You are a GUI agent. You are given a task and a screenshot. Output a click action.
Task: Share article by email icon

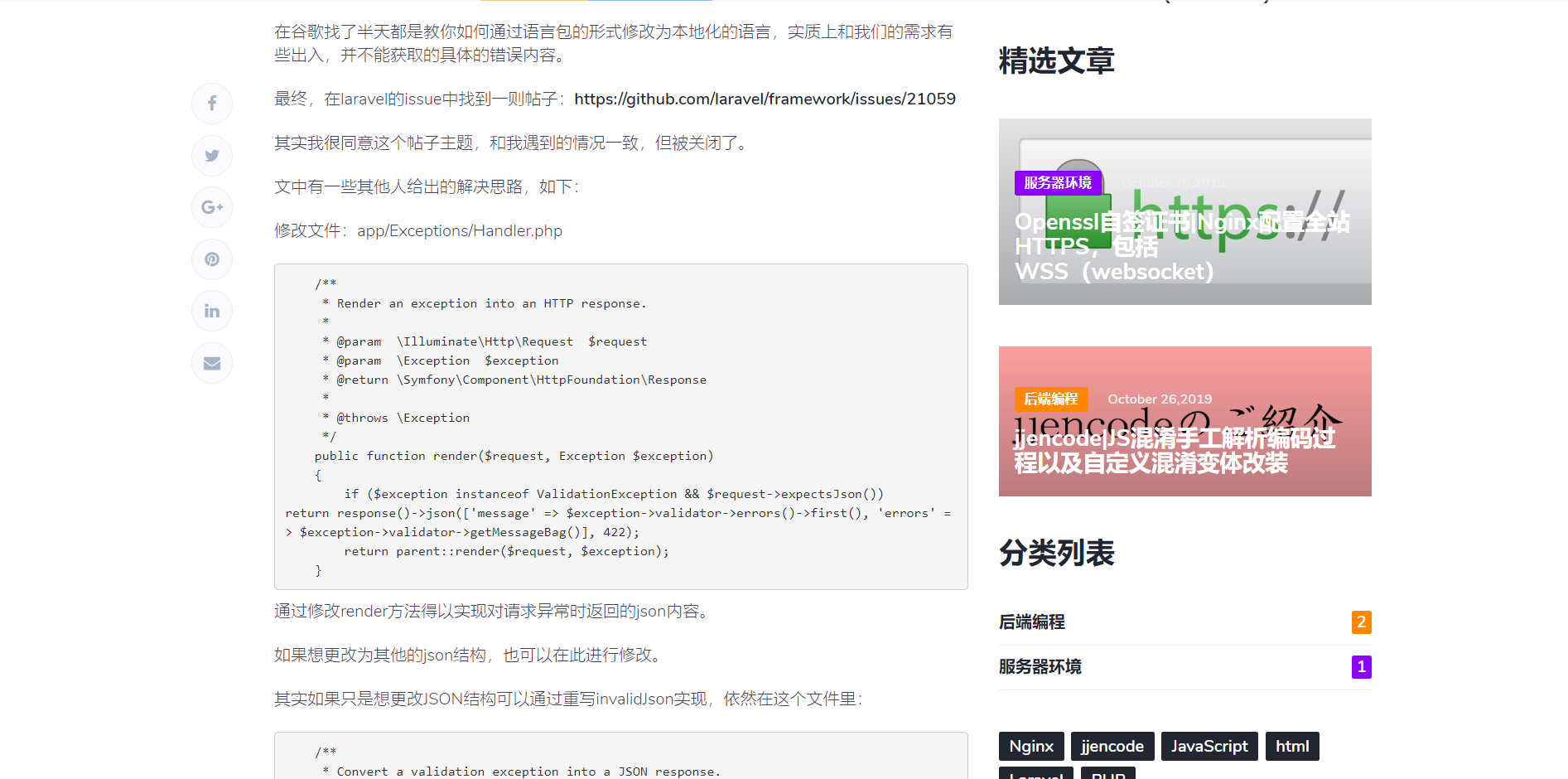[212, 363]
